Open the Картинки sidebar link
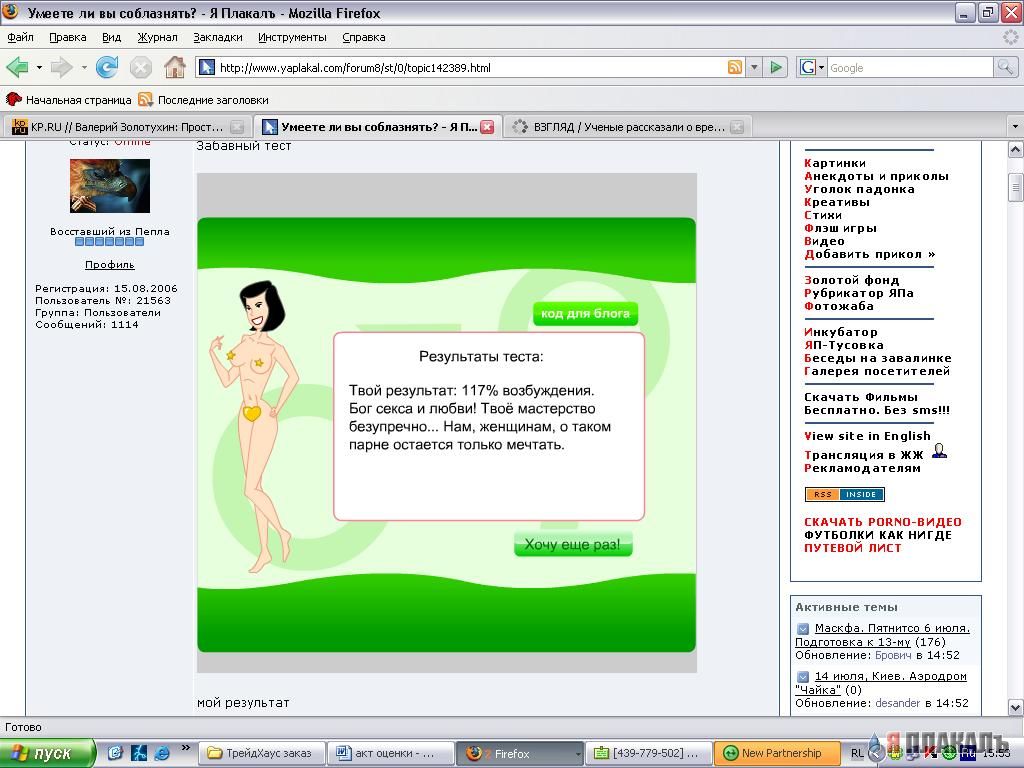Screen dimensions: 1024x768 (x=835, y=163)
